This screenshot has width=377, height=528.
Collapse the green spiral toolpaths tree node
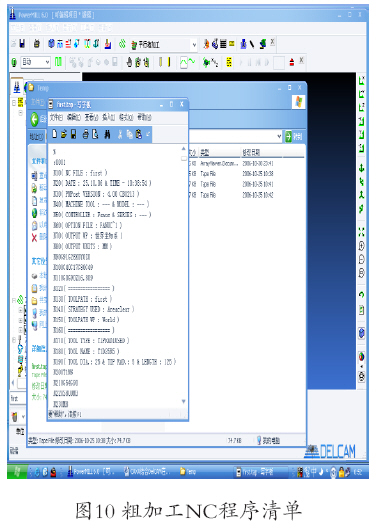14,300
